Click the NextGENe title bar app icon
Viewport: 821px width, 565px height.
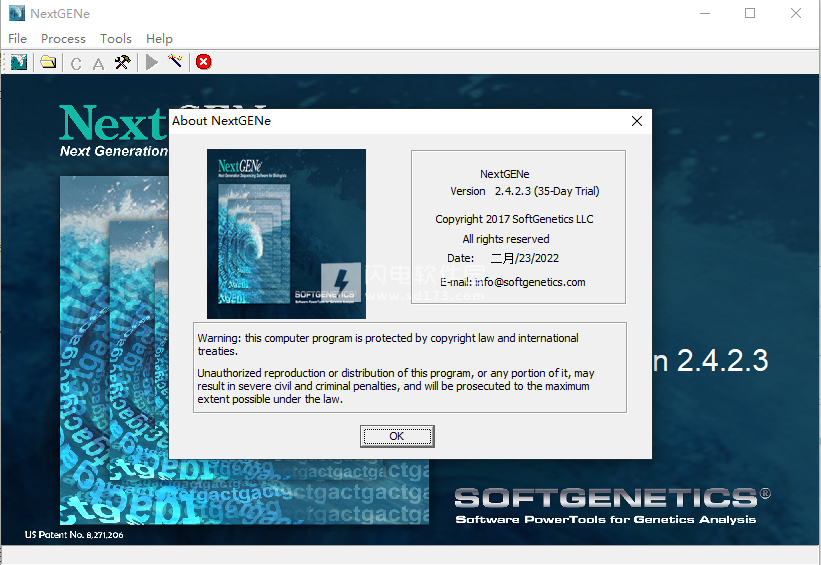click(x=17, y=13)
